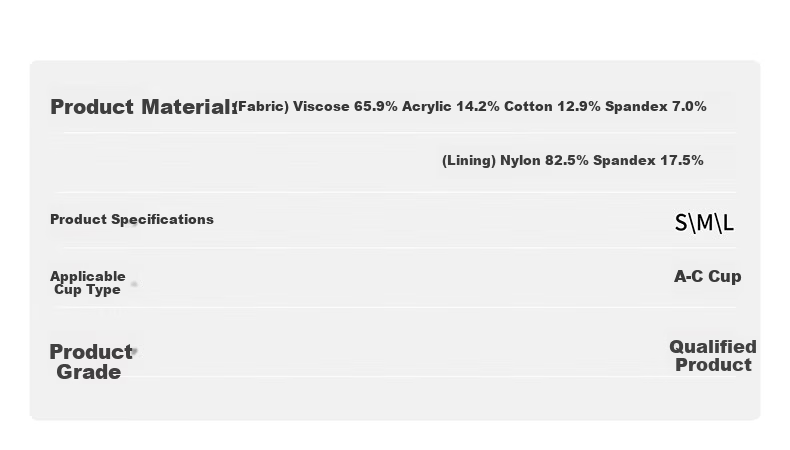Choose the S size letter
Image resolution: width=790 pixels, height=450 pixels.
pyautogui.click(x=681, y=223)
